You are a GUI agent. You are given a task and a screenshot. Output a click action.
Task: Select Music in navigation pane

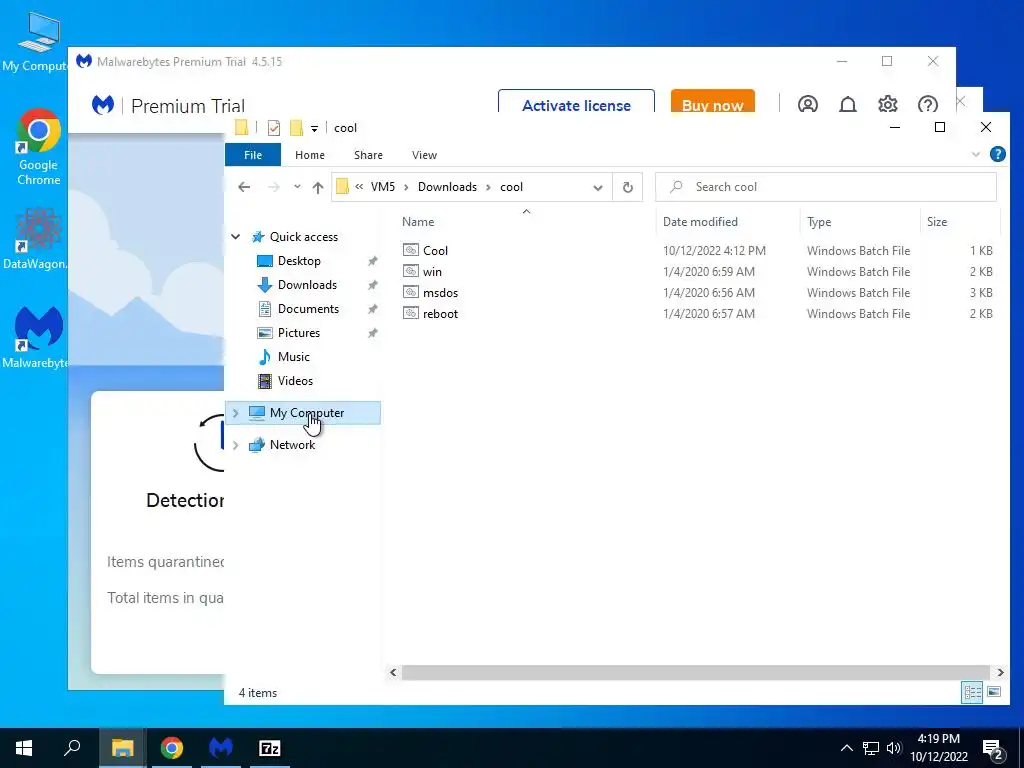tap(293, 357)
